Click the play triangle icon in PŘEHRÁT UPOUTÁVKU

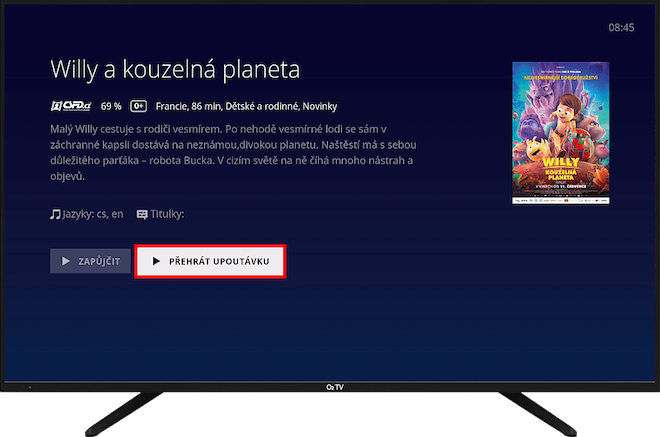(x=156, y=261)
